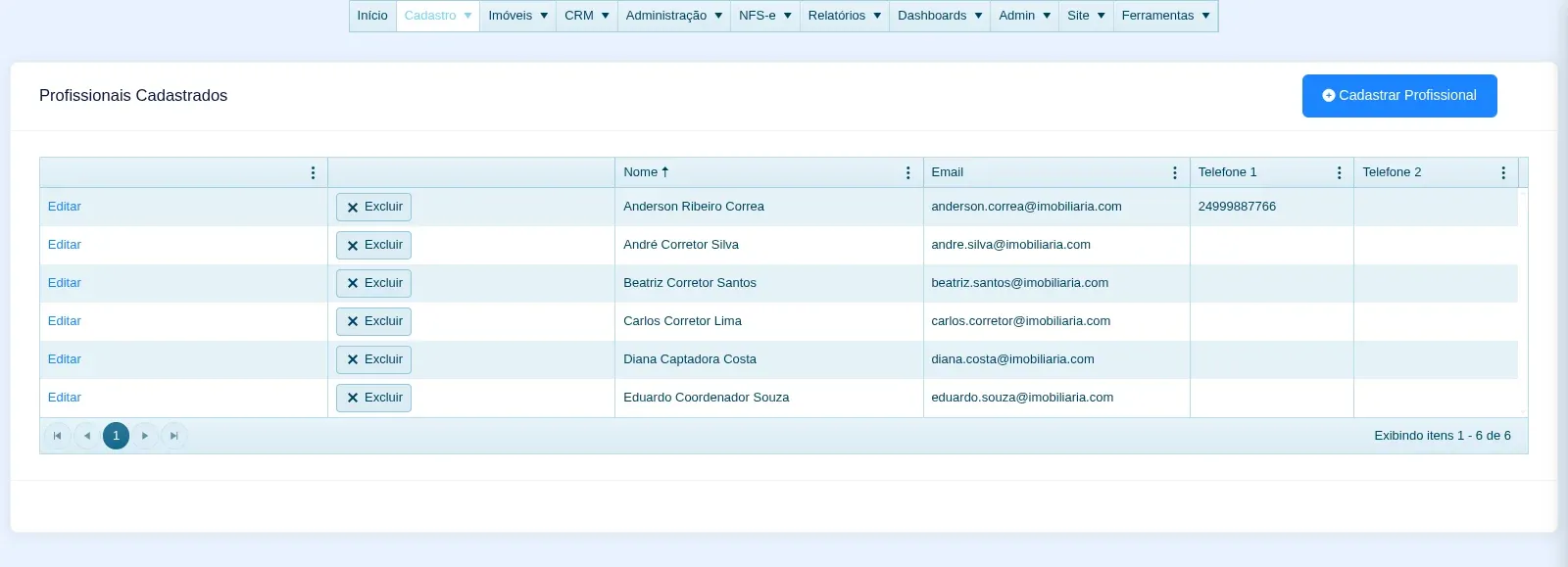Select email anderson.correa@imobiliaria.com

point(1026,207)
